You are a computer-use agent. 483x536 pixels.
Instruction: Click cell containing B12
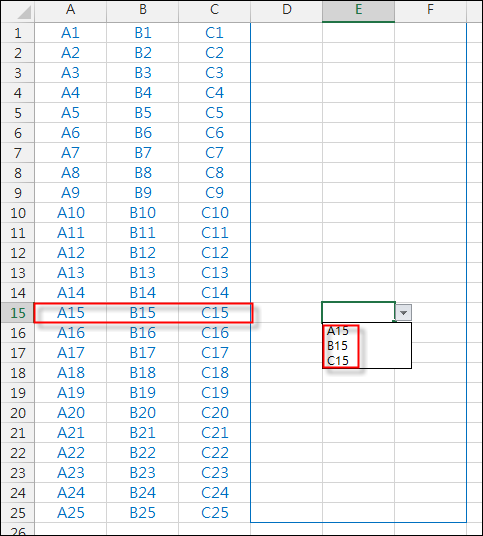click(x=143, y=253)
